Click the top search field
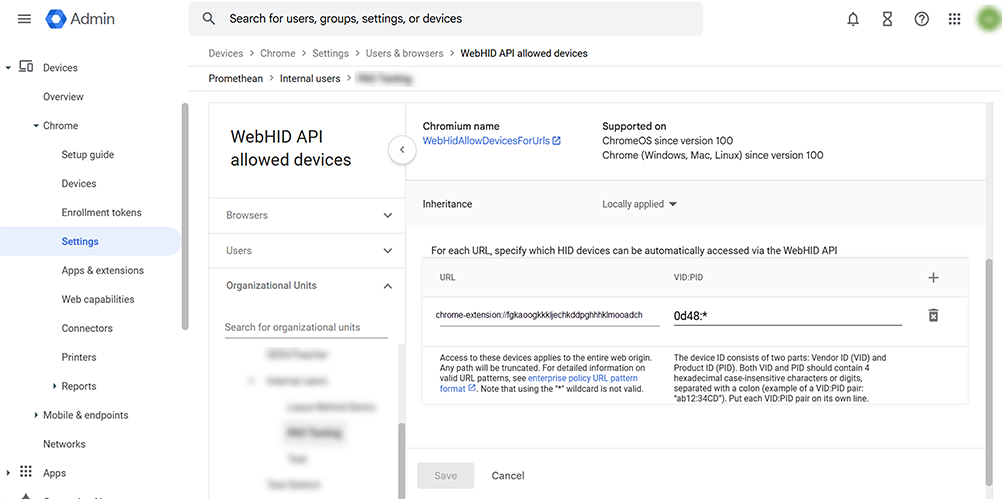The image size is (1002, 499). (445, 19)
